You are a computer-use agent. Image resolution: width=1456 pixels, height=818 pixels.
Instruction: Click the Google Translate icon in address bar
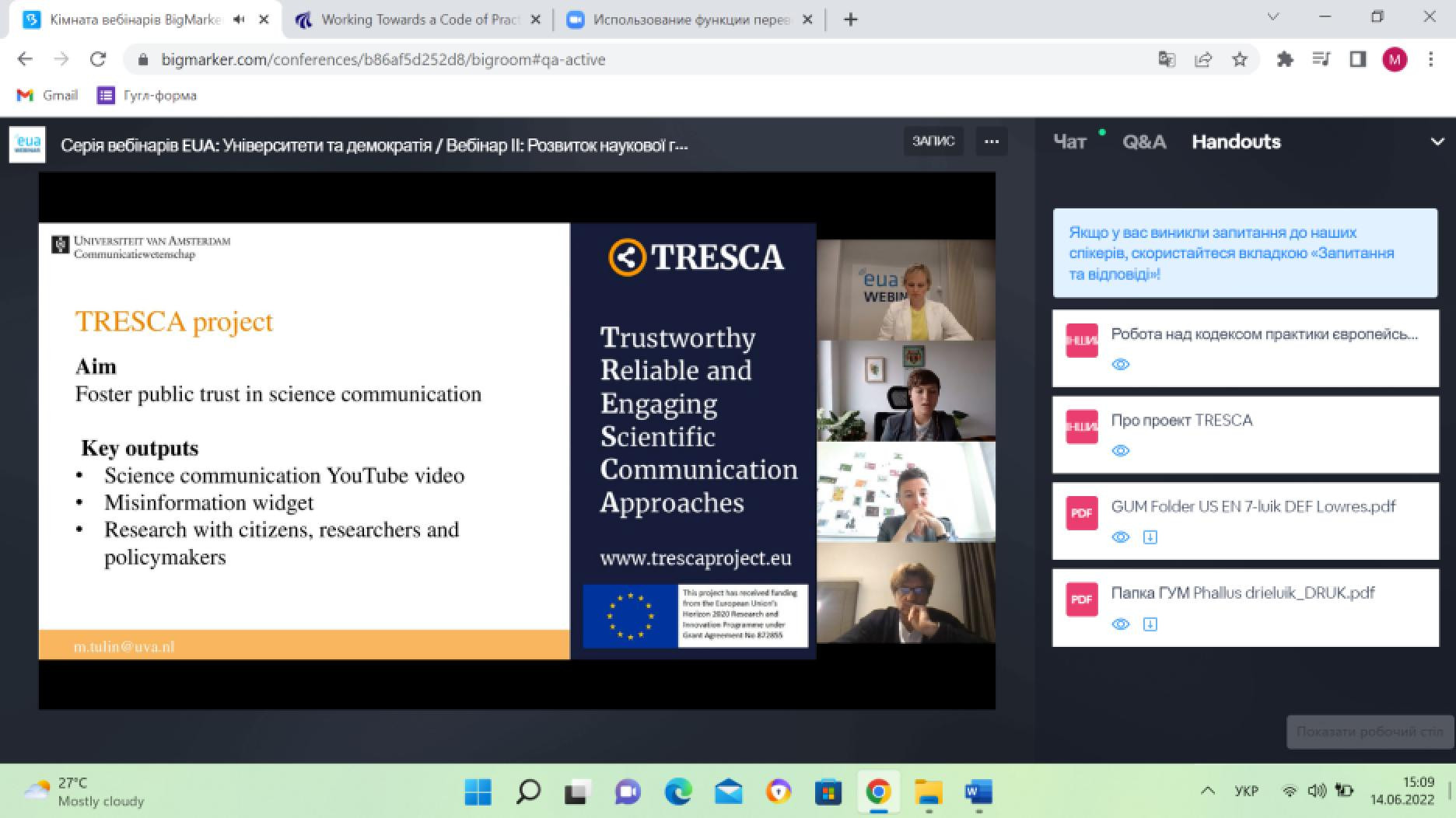click(x=1167, y=60)
